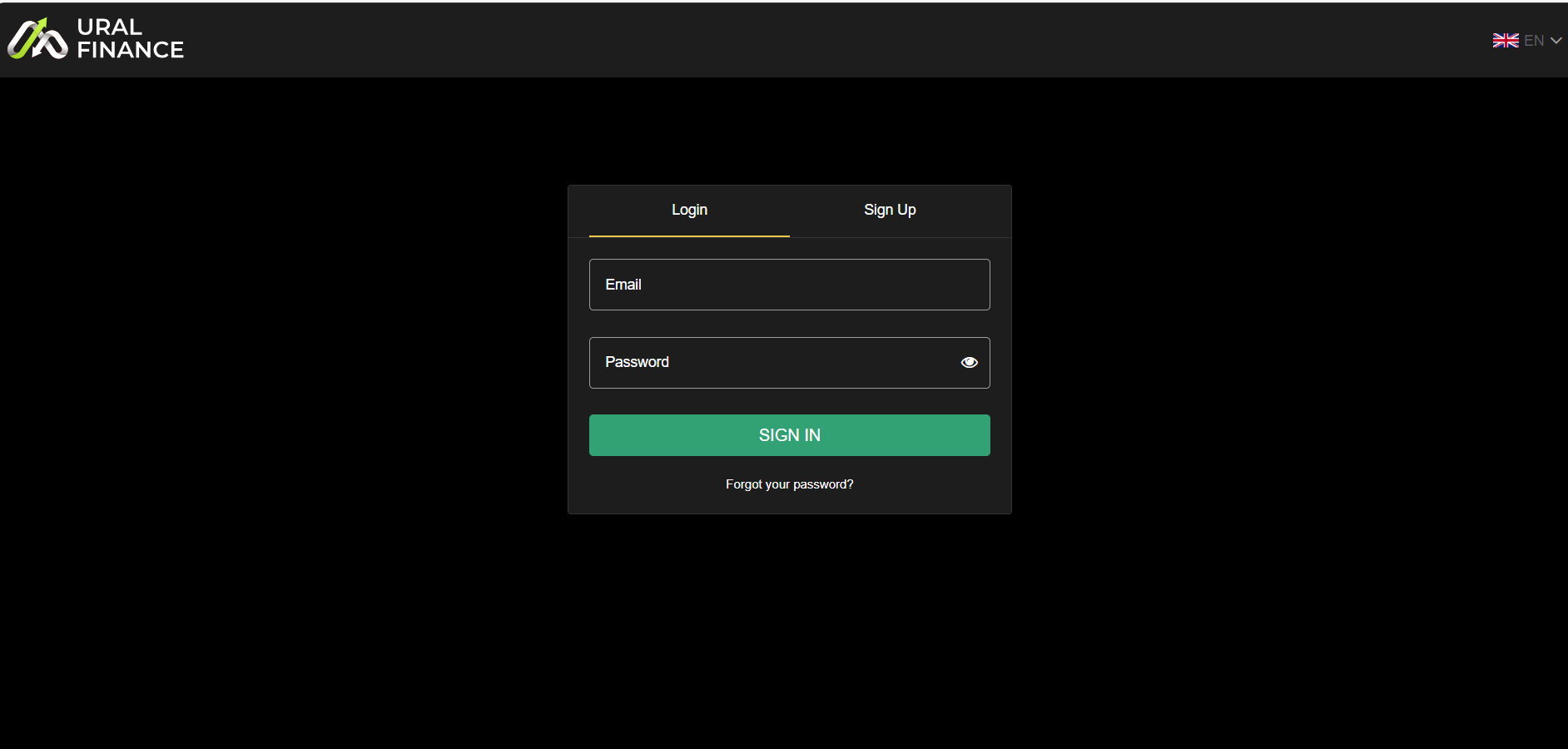Open the Forgot your password link
1568x749 pixels.
click(789, 484)
